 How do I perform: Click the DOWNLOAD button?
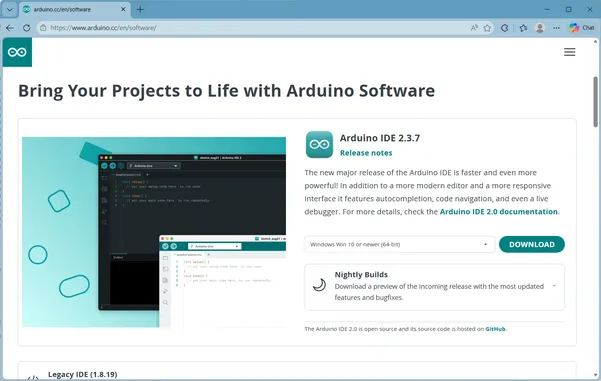point(532,245)
